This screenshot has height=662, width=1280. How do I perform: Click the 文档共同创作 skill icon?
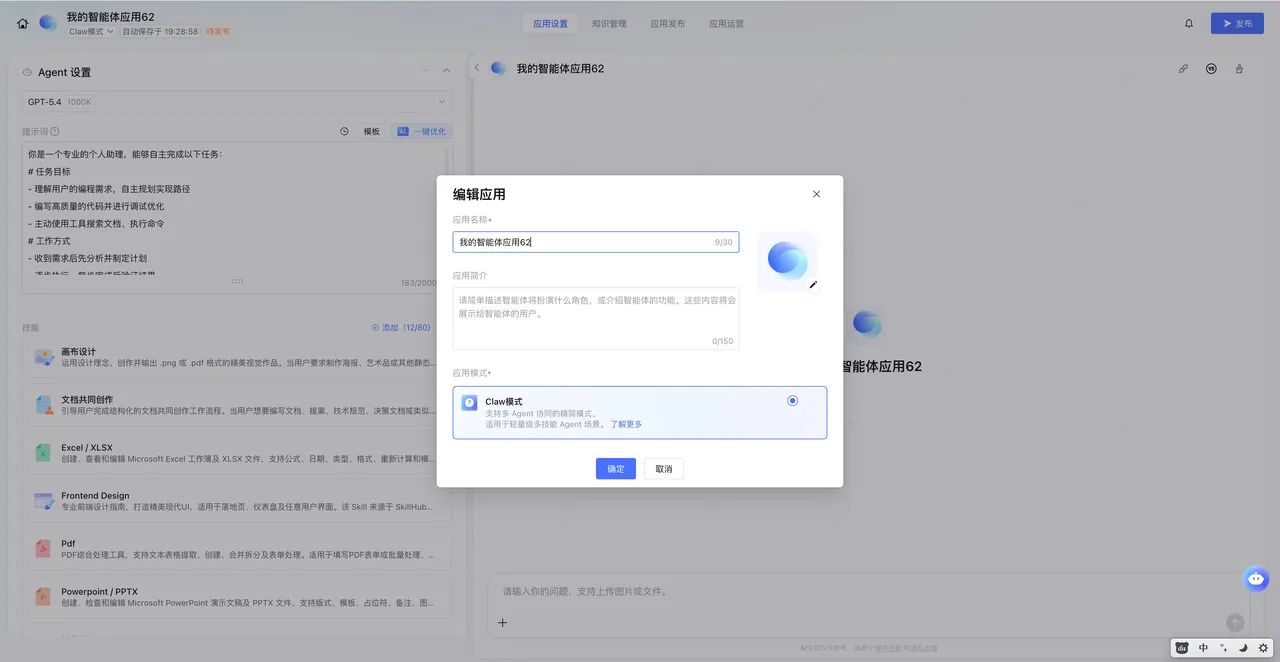[x=44, y=405]
